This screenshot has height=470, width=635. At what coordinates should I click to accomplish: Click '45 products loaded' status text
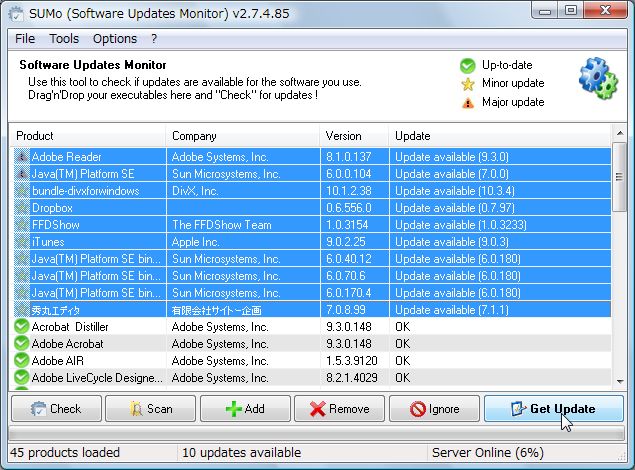tap(65, 452)
